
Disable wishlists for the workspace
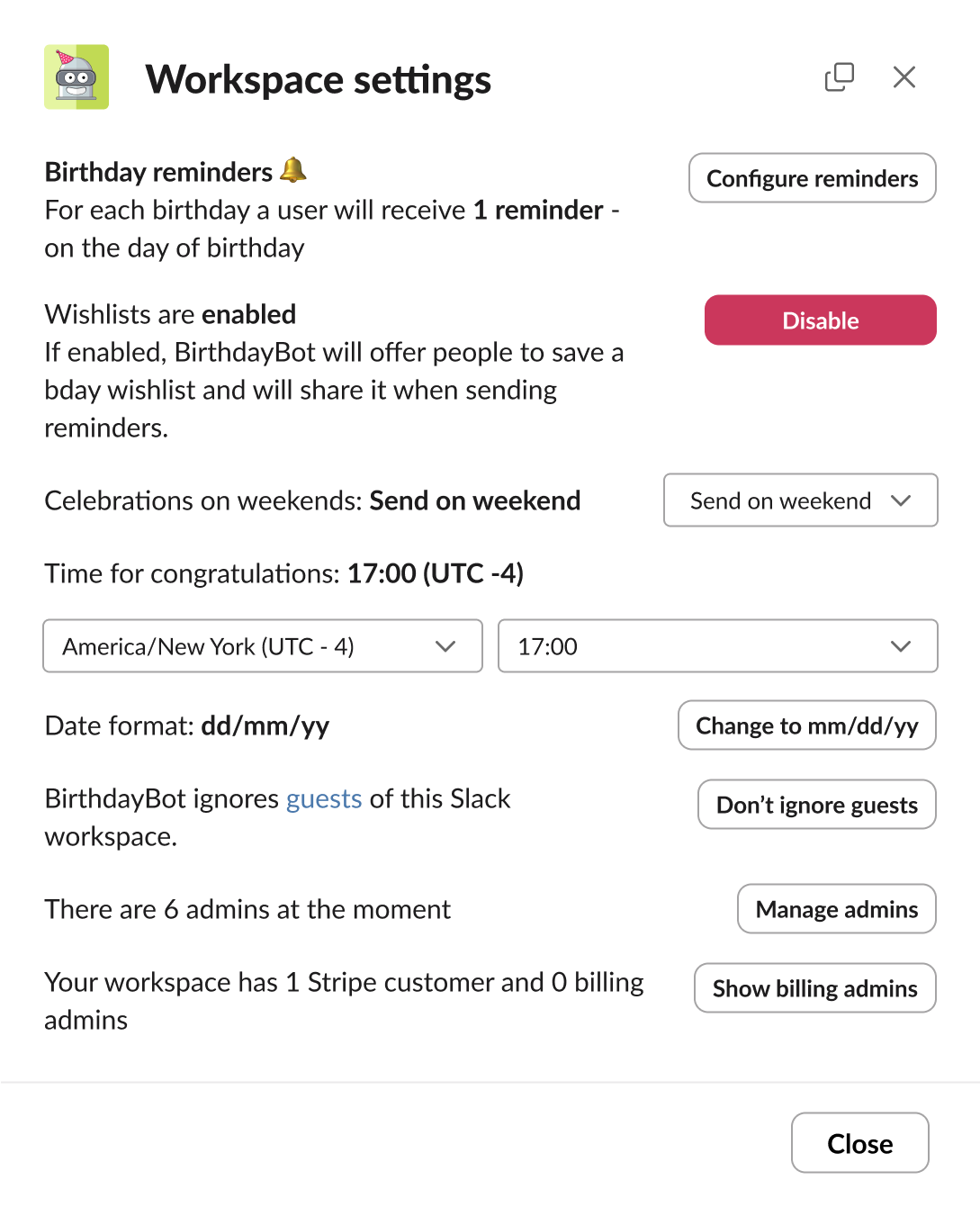820,320
